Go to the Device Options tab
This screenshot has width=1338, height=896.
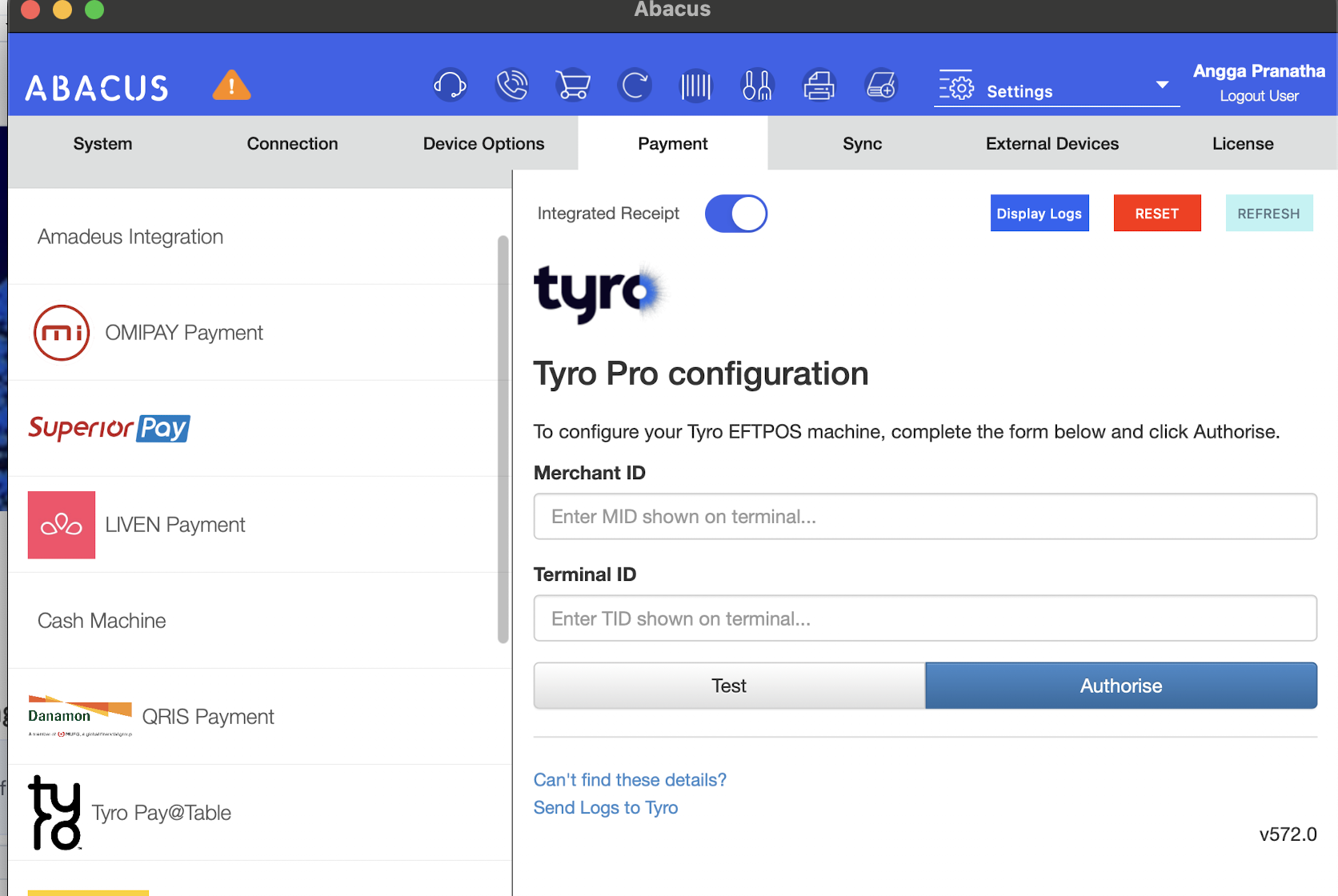tap(483, 143)
